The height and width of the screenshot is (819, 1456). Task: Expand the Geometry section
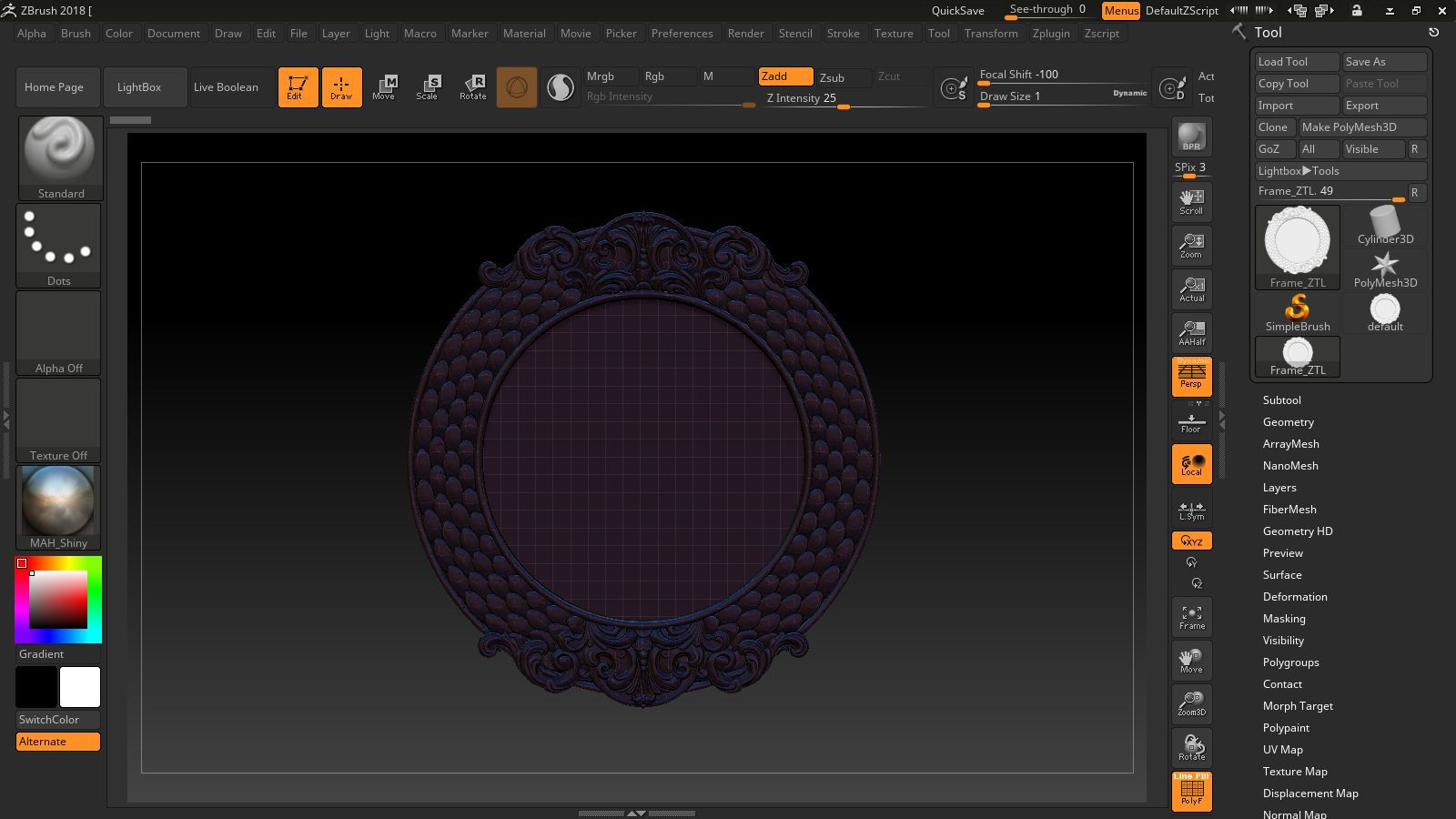(1288, 422)
